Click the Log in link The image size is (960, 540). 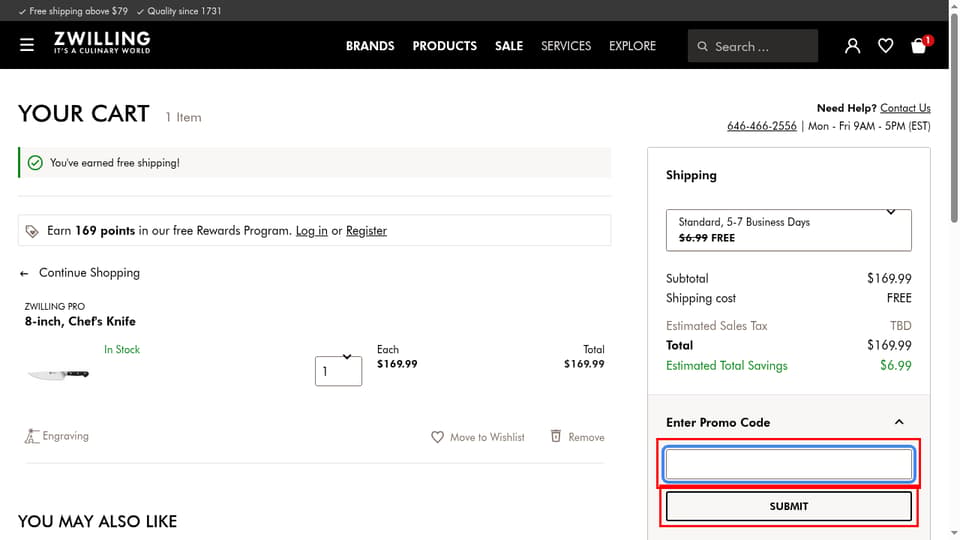pos(312,231)
